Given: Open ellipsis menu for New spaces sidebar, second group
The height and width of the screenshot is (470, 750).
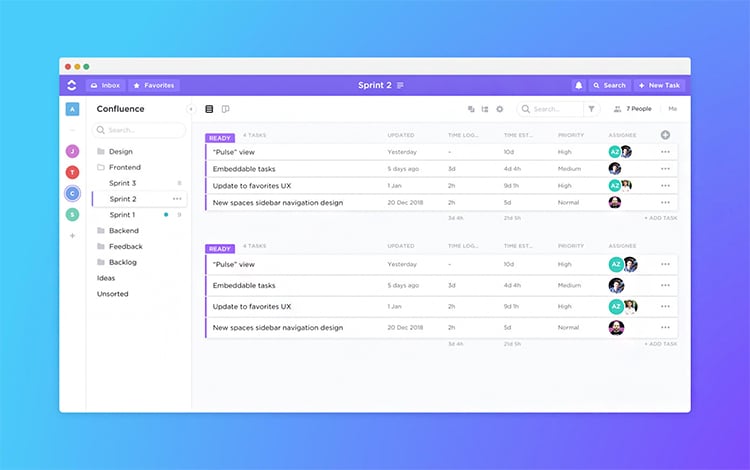Looking at the screenshot, I should [665, 328].
